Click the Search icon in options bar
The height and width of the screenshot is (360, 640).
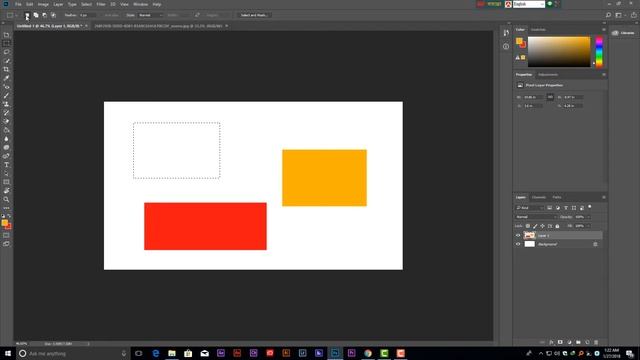[608, 15]
